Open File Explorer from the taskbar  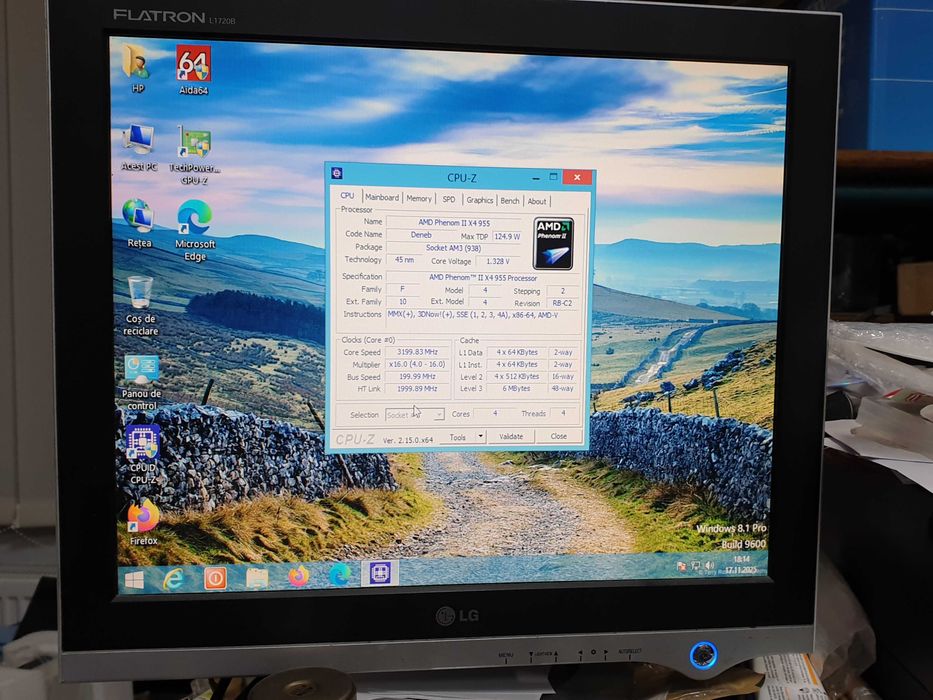point(256,577)
